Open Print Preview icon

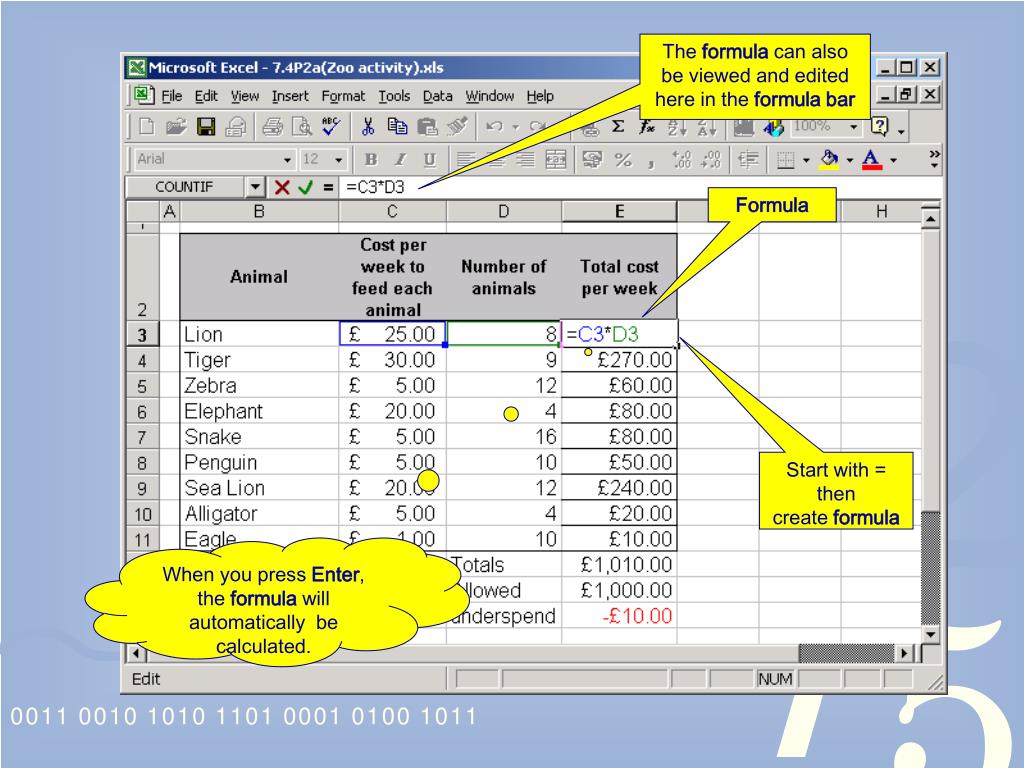pyautogui.click(x=302, y=127)
